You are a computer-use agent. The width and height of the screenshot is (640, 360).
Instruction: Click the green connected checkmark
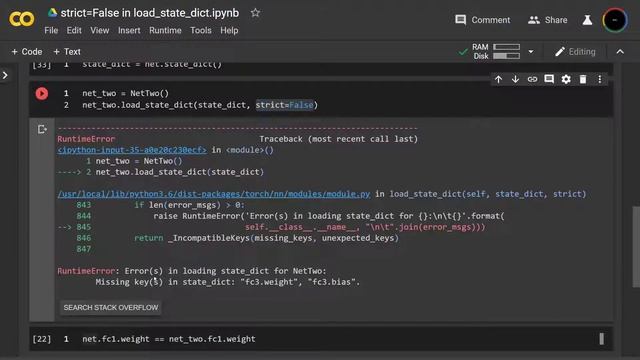(x=463, y=52)
